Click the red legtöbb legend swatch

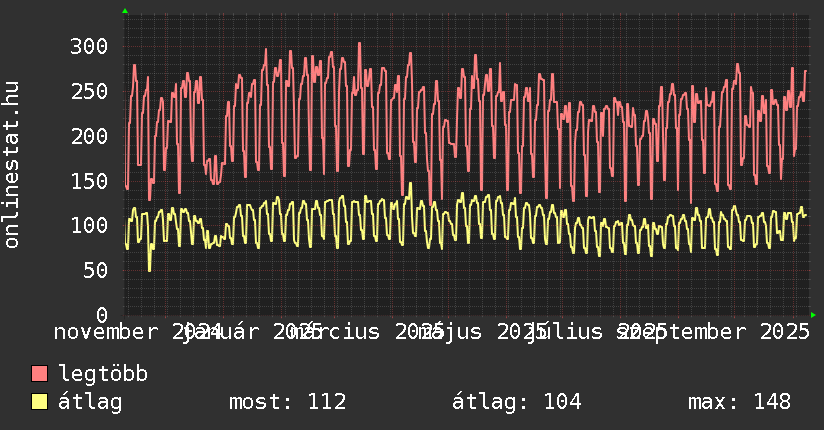(40, 374)
